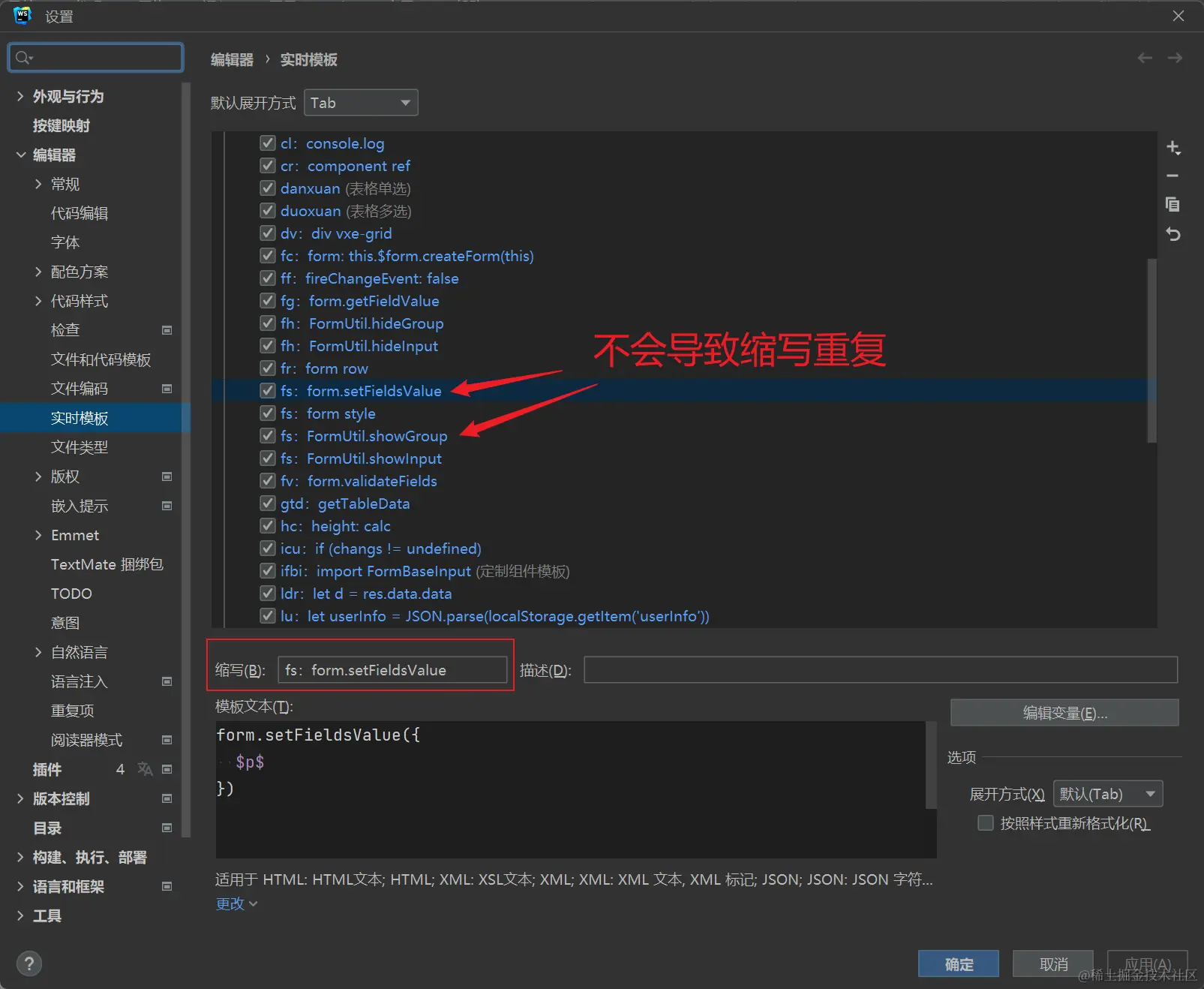Navigate forward with the right arrow icon

coord(1175,58)
